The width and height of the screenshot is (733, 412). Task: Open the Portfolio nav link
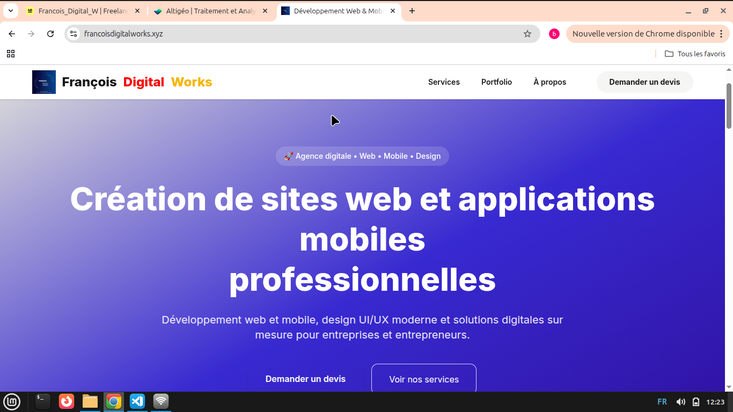coord(496,82)
